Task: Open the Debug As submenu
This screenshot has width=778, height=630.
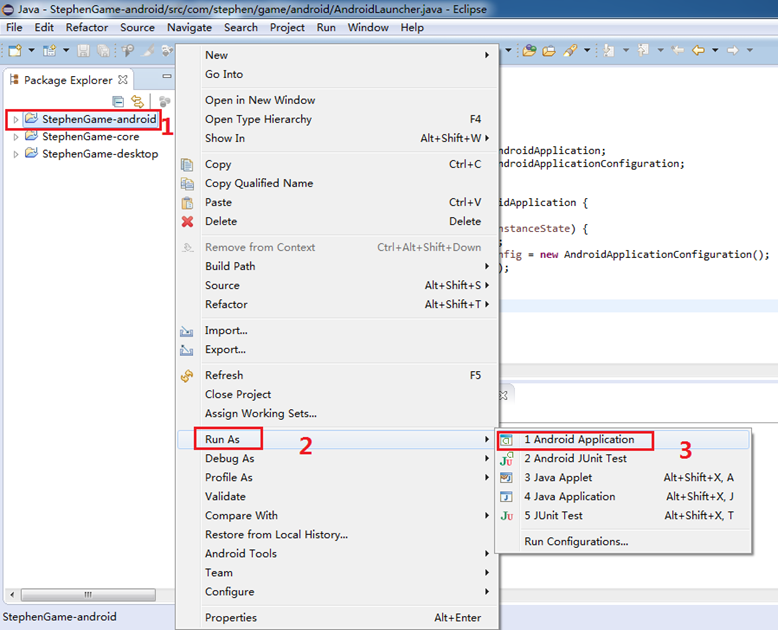Action: (337, 458)
